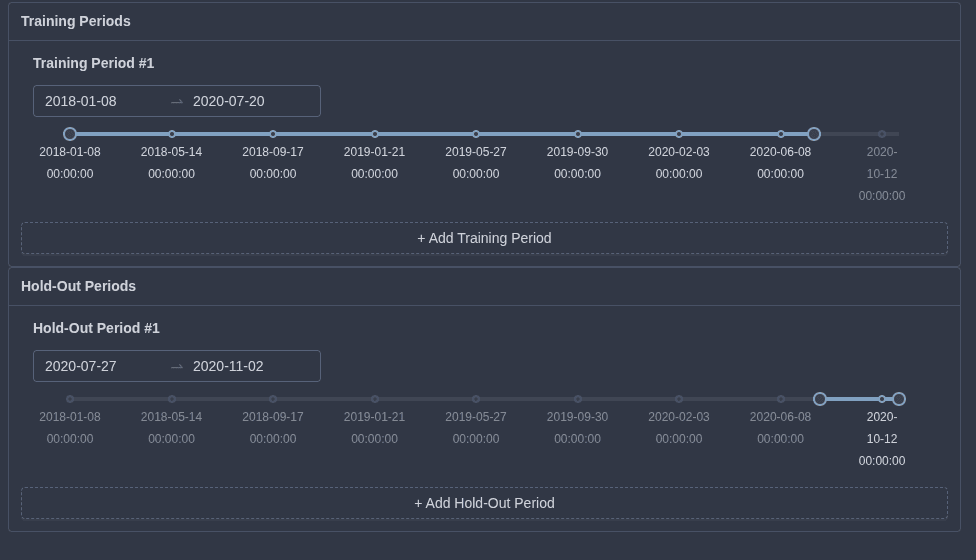Select 2020-02-03 mark on hold-out slider
The width and height of the screenshot is (976, 560).
pos(679,399)
